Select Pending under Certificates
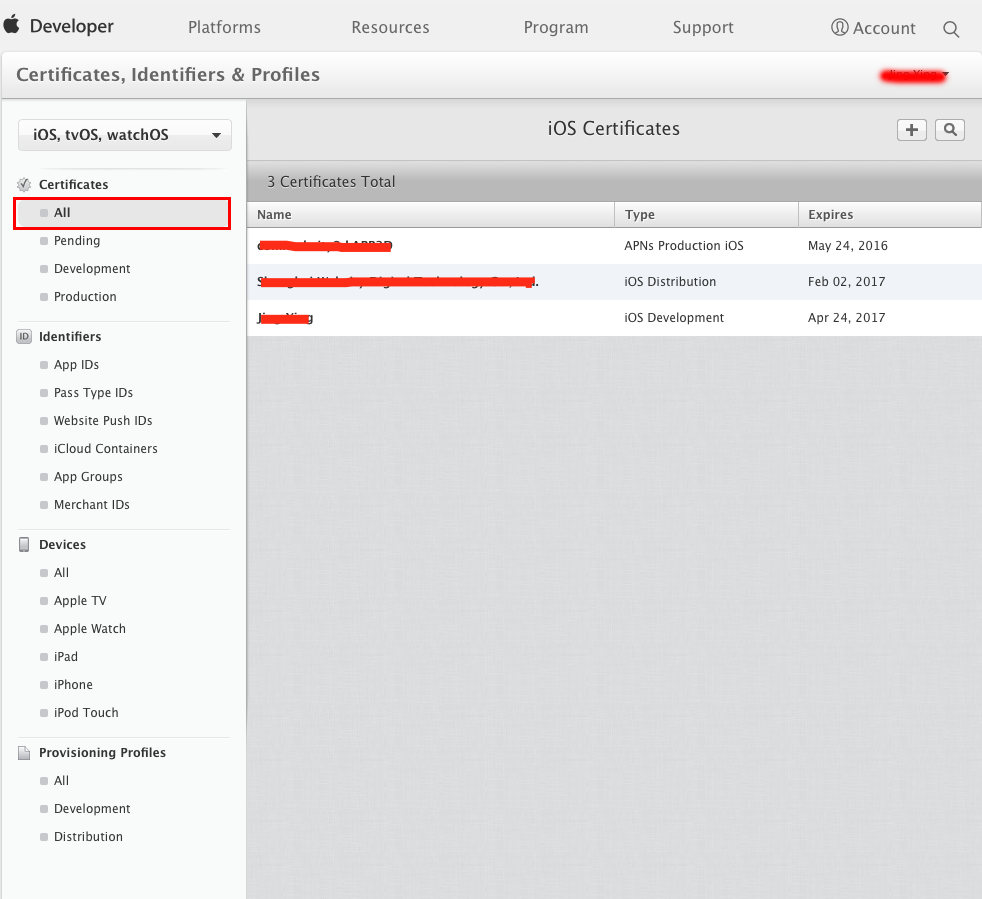This screenshot has height=899, width=982. (x=77, y=241)
